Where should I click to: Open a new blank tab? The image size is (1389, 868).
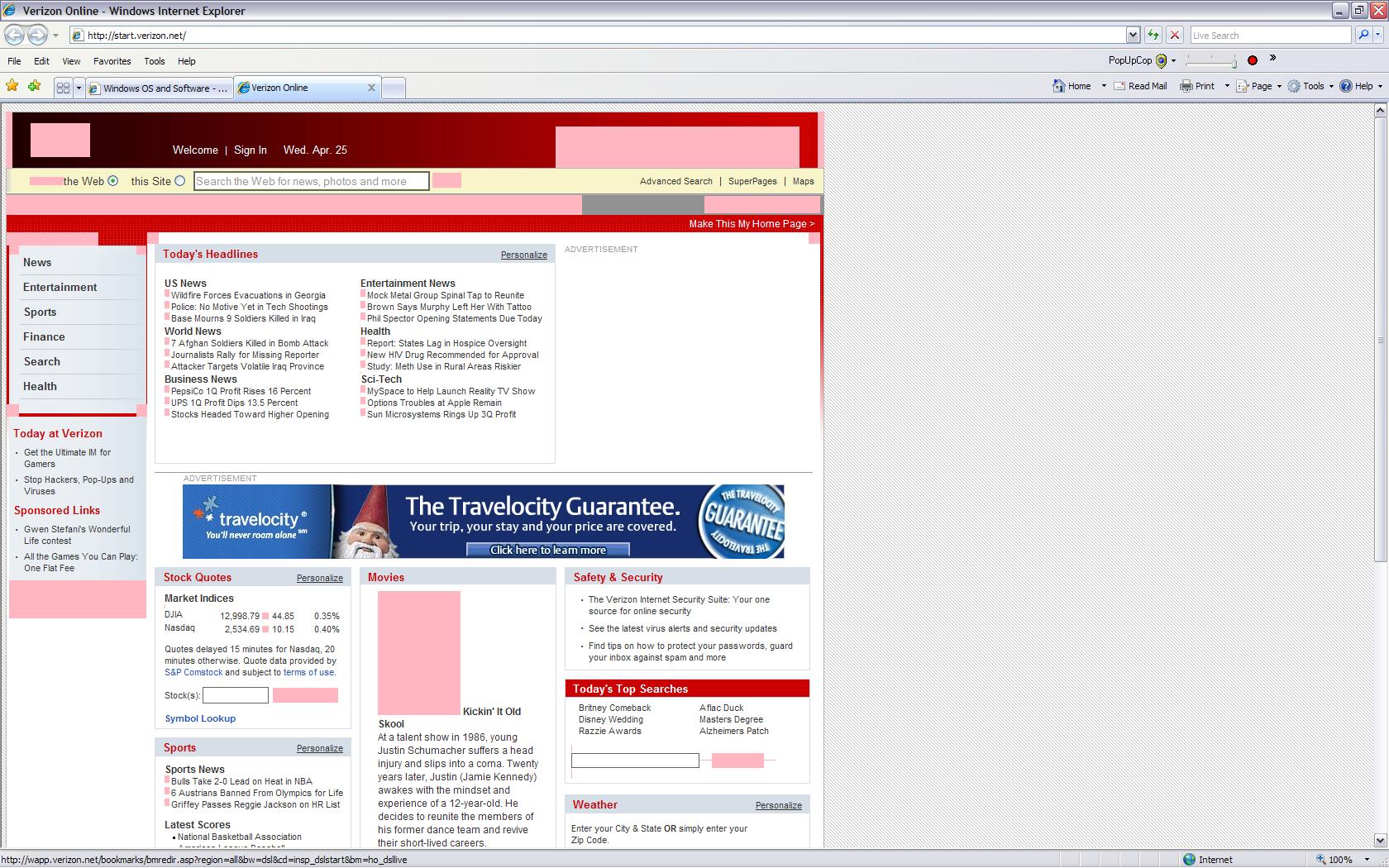tap(394, 88)
